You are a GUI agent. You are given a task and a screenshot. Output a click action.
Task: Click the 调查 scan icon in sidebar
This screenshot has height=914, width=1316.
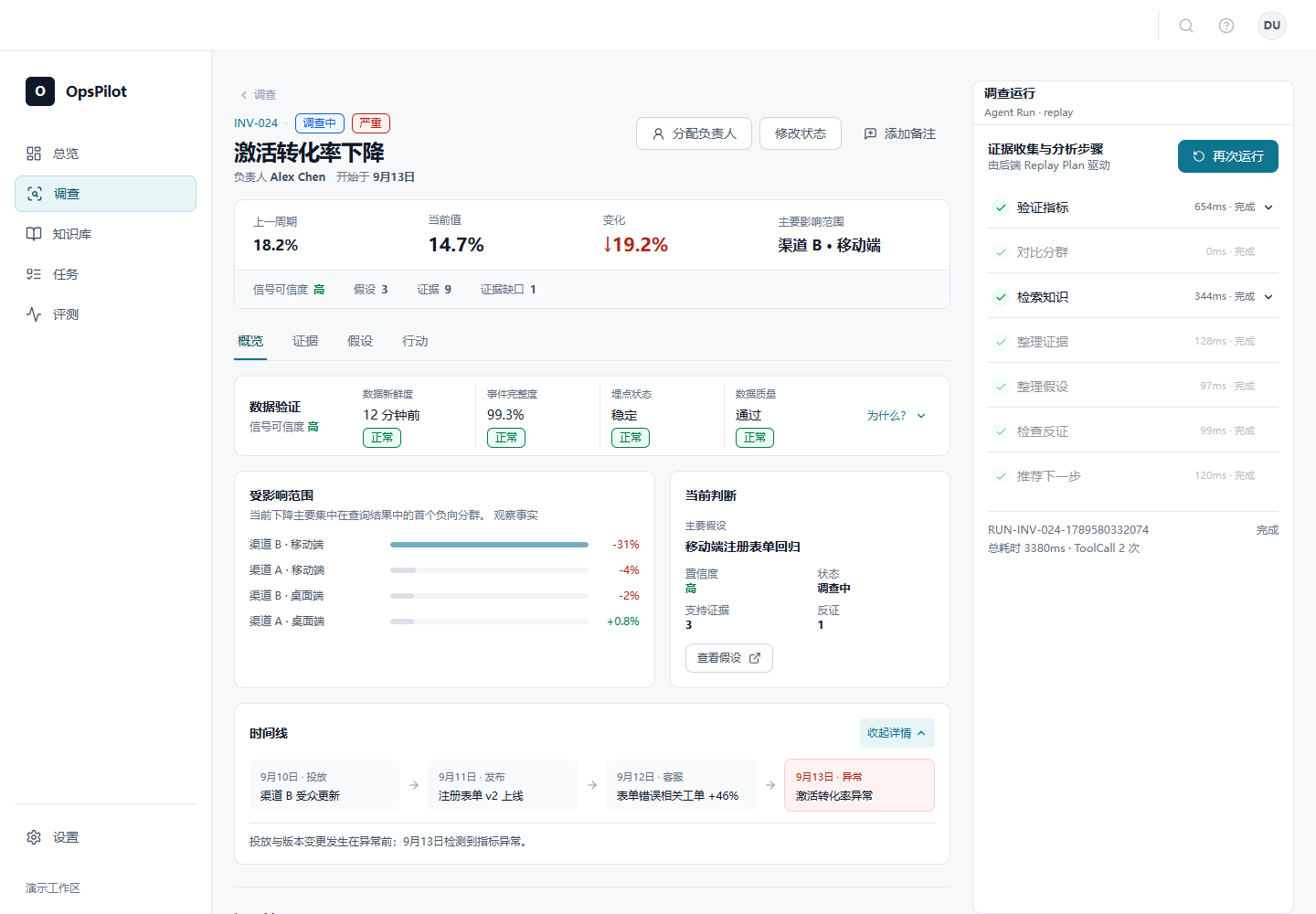click(35, 194)
